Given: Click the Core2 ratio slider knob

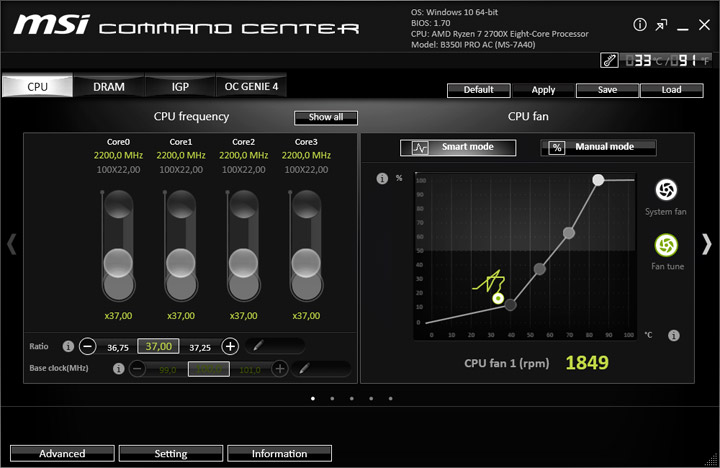Looking at the screenshot, I should (243, 263).
